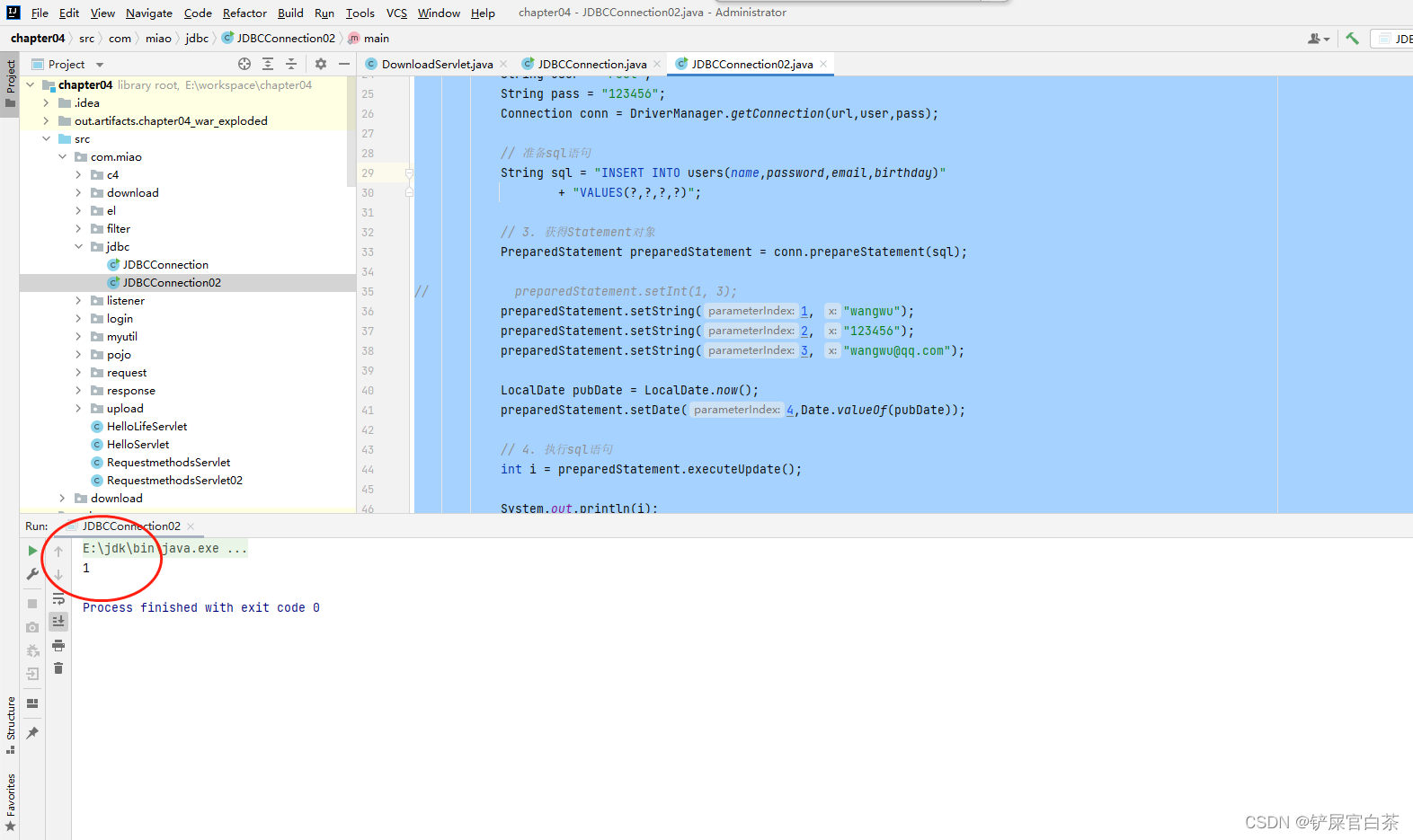Open run configuration wrench icon
Image resolution: width=1413 pixels, height=840 pixels.
tap(32, 574)
